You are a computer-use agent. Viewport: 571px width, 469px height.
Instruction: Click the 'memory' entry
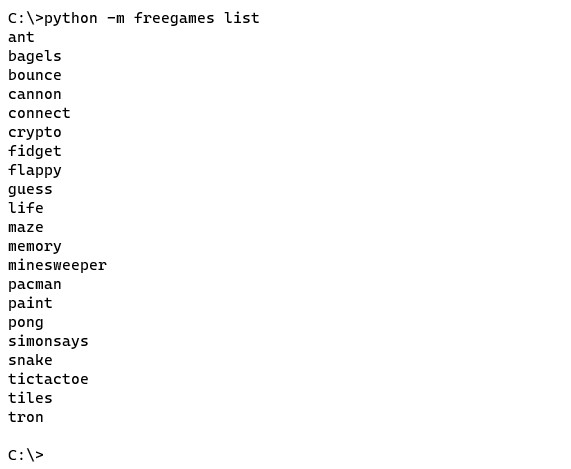35,247
